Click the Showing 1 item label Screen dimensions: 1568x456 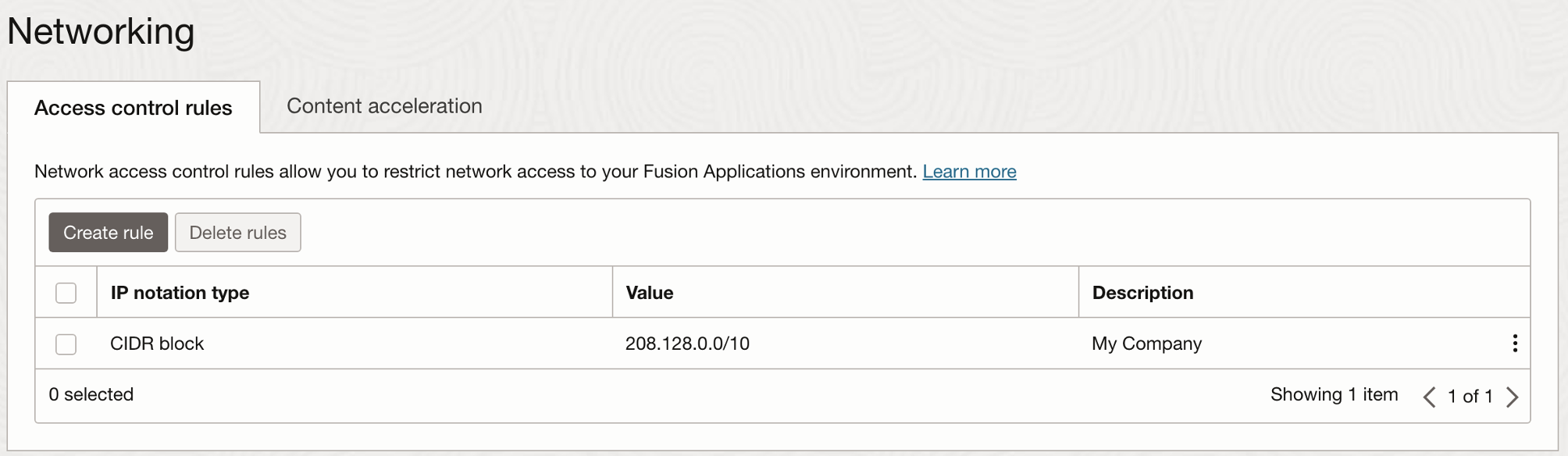(x=1334, y=395)
